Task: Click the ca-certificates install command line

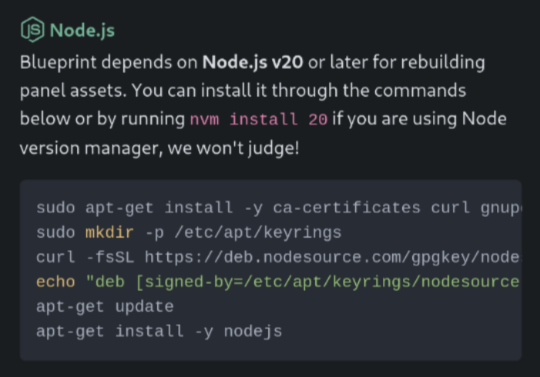Action: (x=279, y=208)
